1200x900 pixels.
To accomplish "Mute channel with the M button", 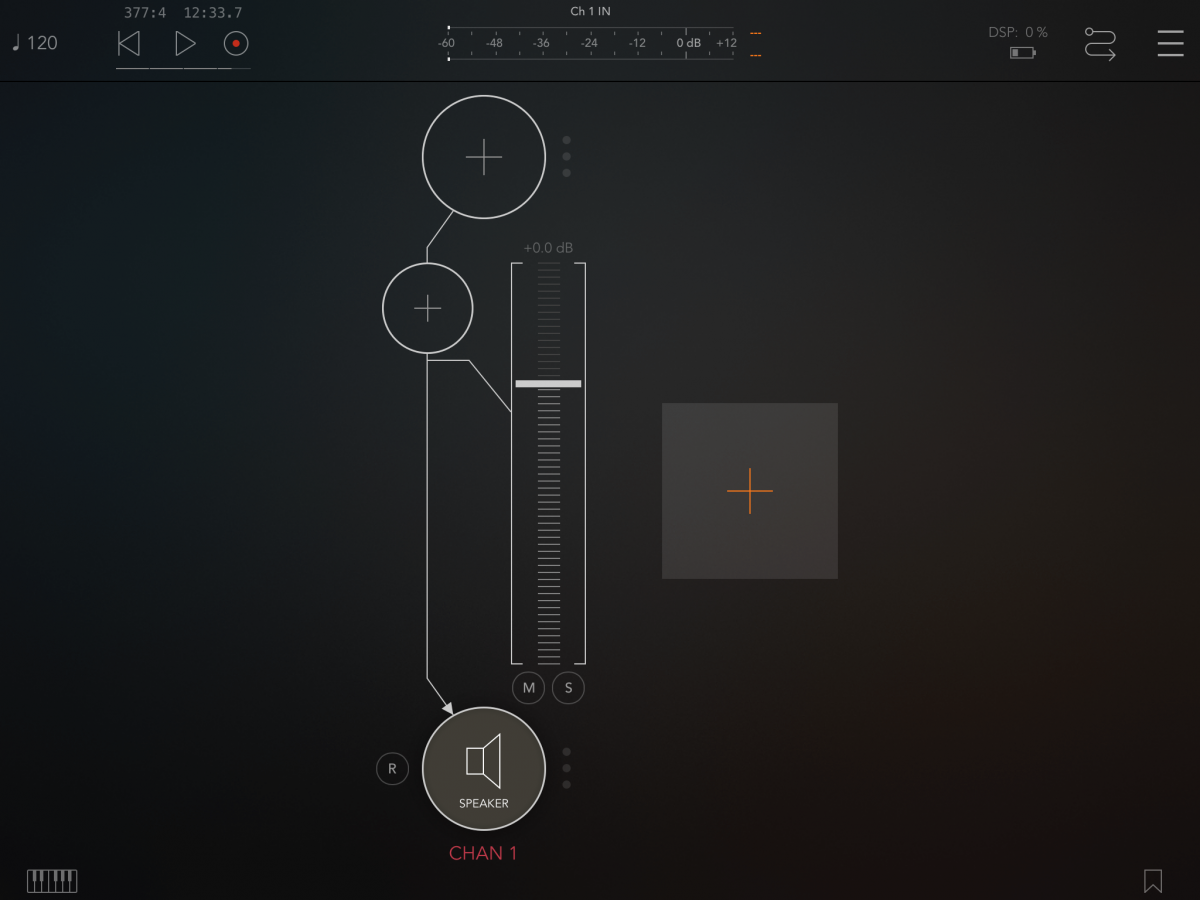I will 529,688.
